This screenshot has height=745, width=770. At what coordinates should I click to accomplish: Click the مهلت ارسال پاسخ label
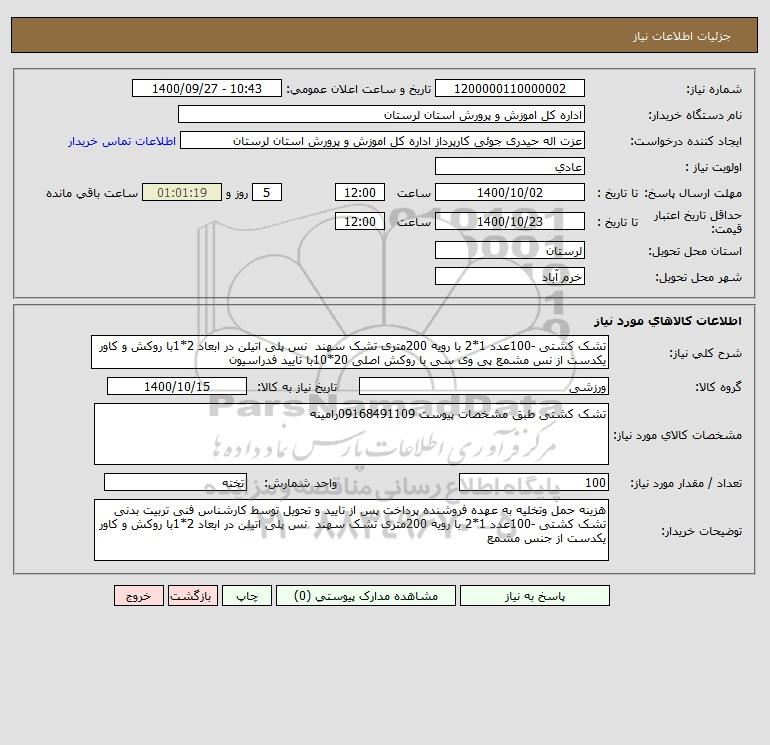tap(693, 193)
